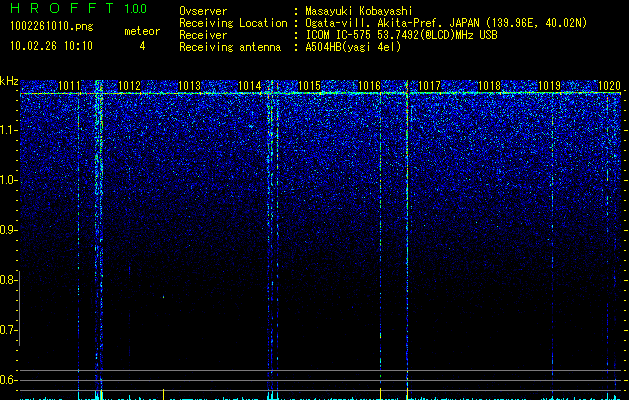Click the date 10.02.26 10:10
This screenshot has width=629, height=400.
(51, 46)
